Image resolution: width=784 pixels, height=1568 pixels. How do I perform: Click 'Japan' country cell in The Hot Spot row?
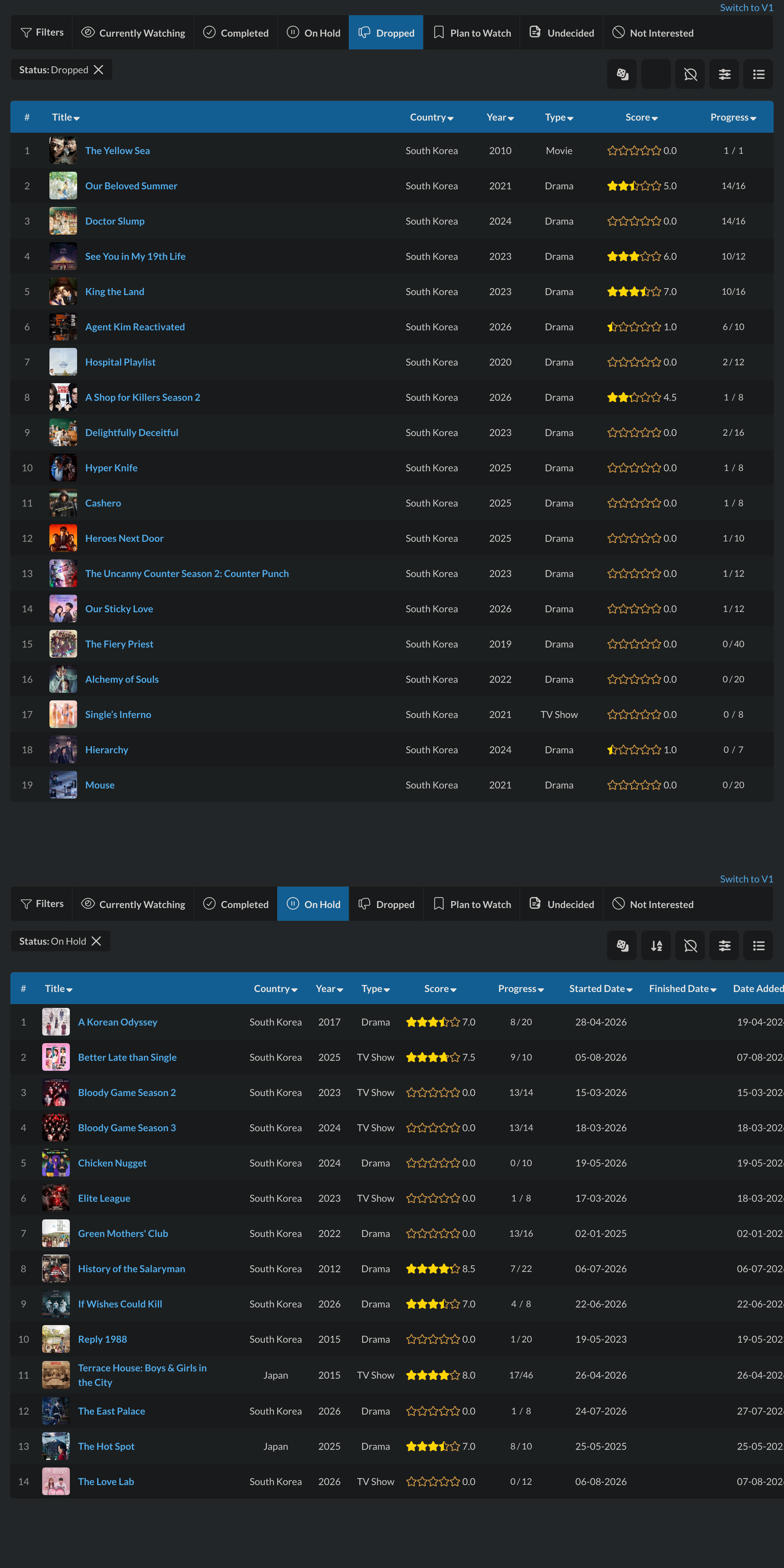pos(276,1446)
